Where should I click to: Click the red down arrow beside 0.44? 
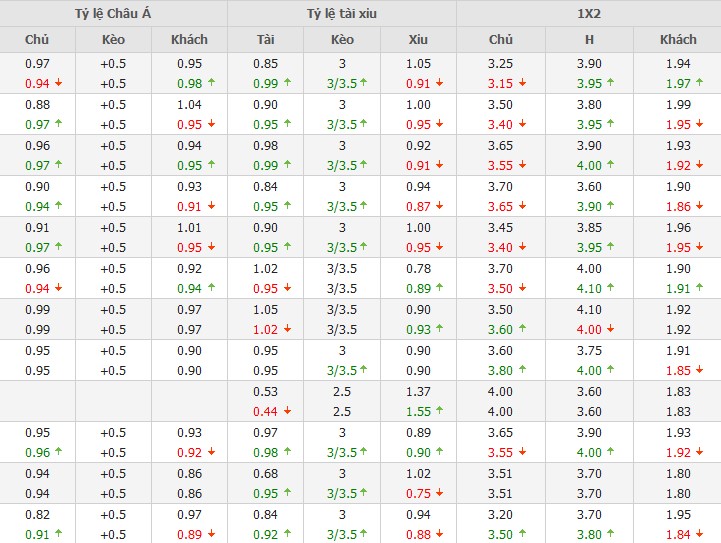point(285,411)
